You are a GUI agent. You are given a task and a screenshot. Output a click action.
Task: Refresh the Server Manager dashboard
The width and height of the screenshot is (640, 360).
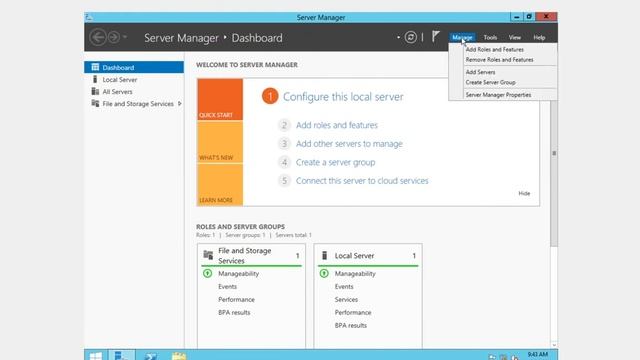[411, 37]
